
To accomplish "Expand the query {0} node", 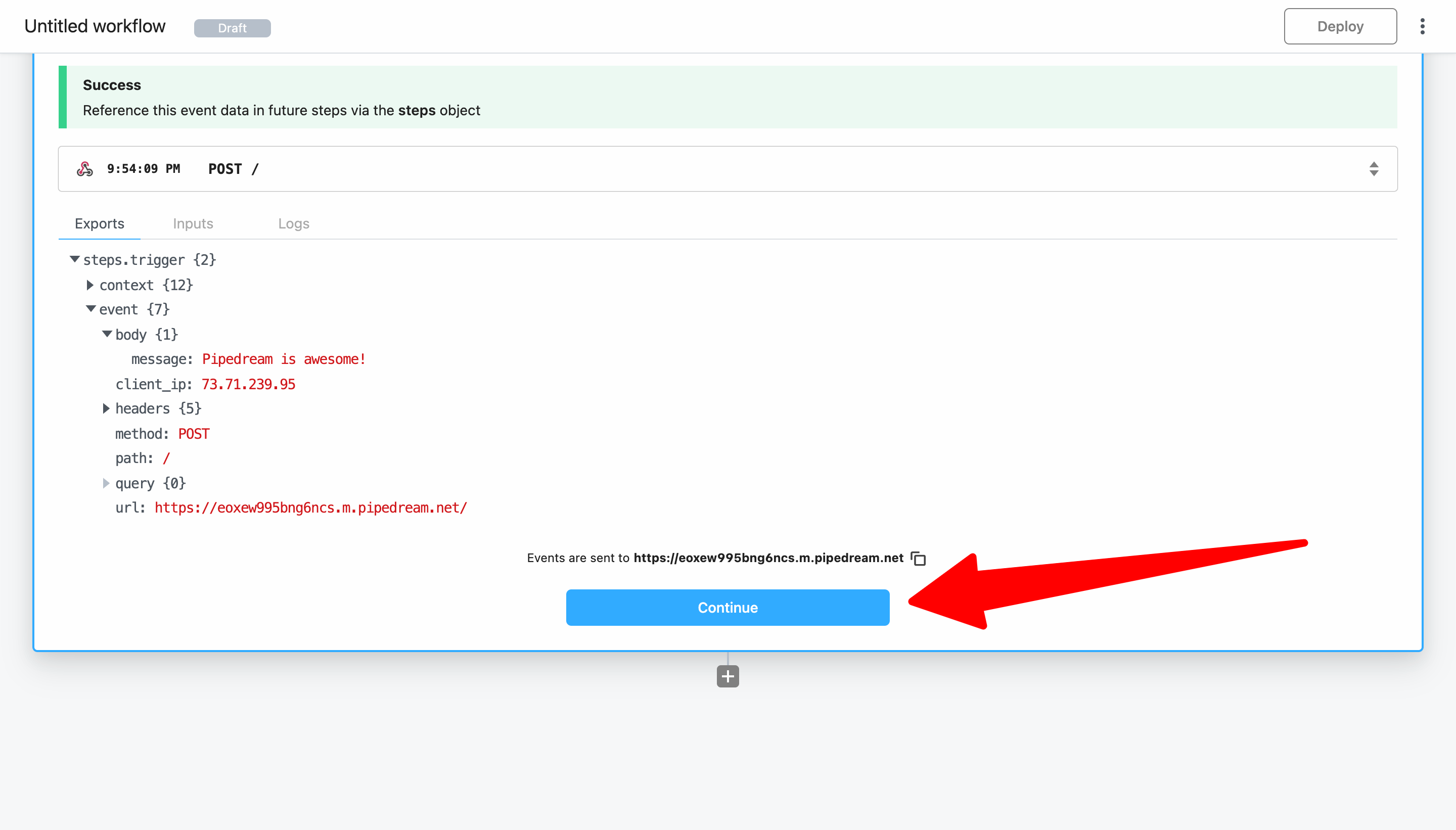I will click(106, 483).
